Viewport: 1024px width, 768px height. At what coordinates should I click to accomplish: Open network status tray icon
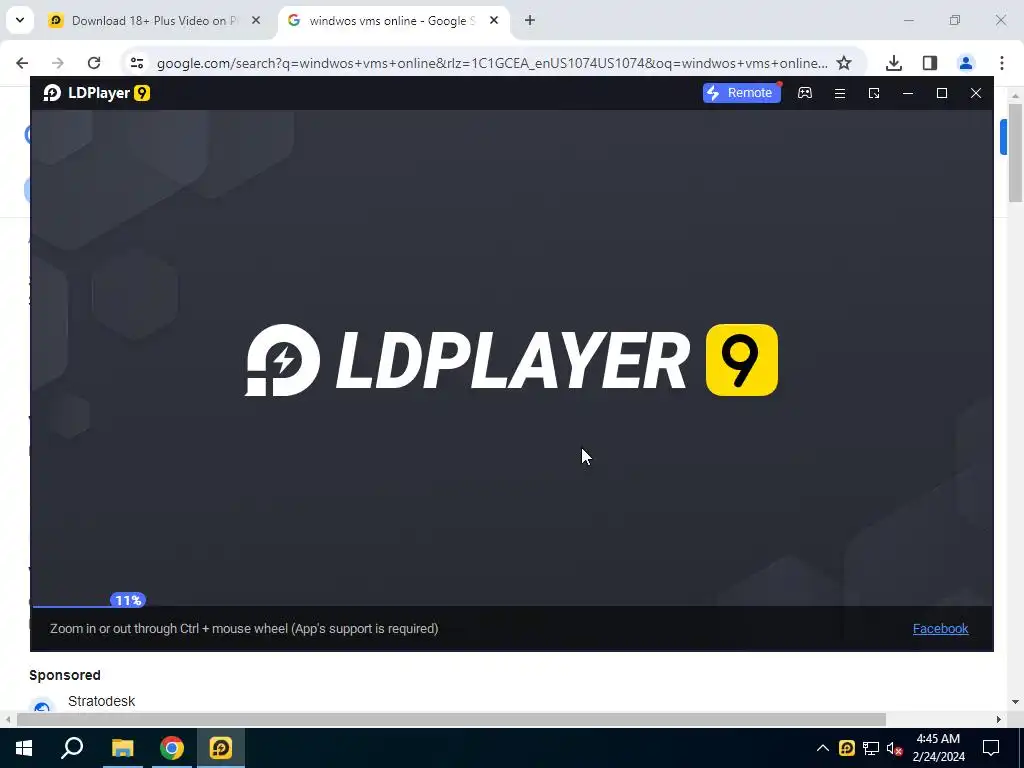point(871,748)
